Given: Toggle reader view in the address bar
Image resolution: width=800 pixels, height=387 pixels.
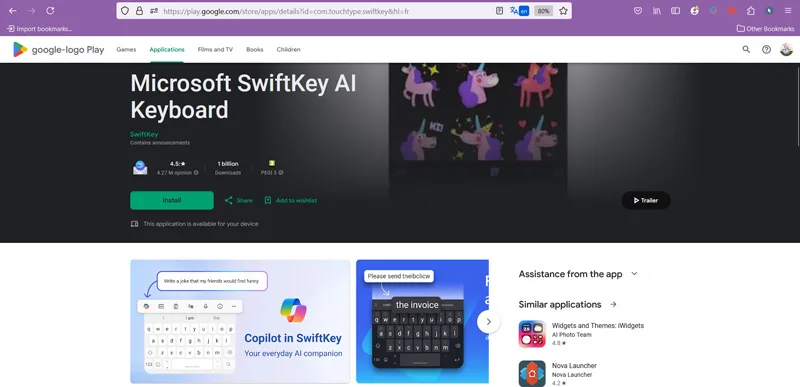Looking at the screenshot, I should pyautogui.click(x=499, y=11).
